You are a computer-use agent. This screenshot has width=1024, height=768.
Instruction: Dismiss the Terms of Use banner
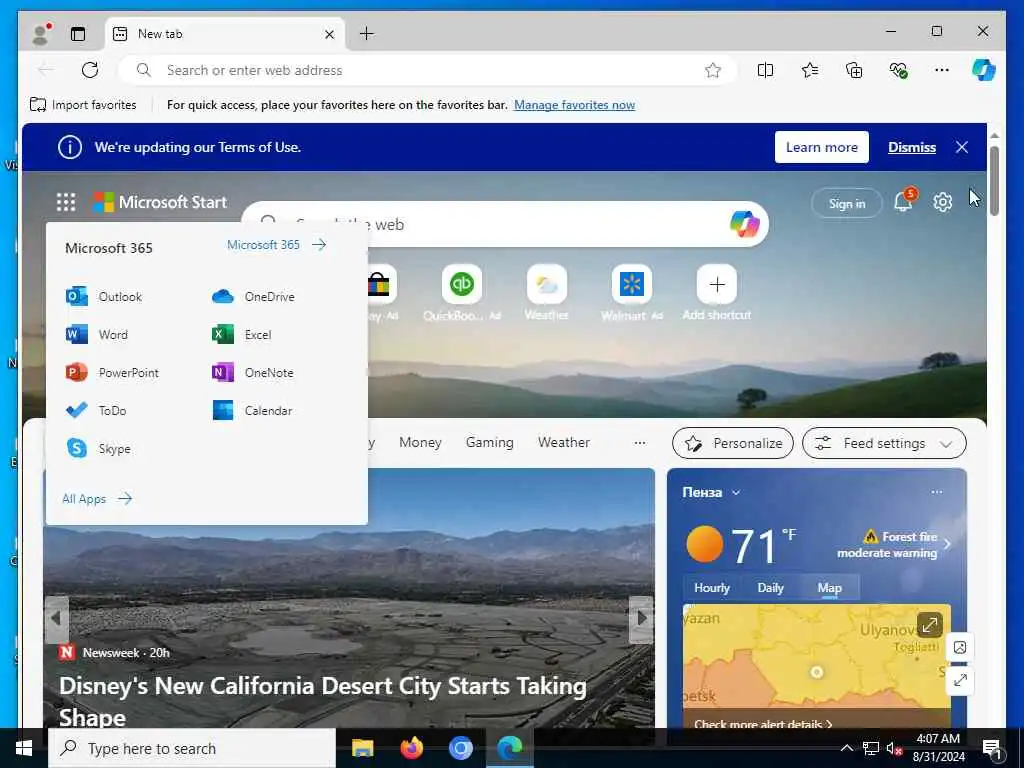(x=912, y=148)
